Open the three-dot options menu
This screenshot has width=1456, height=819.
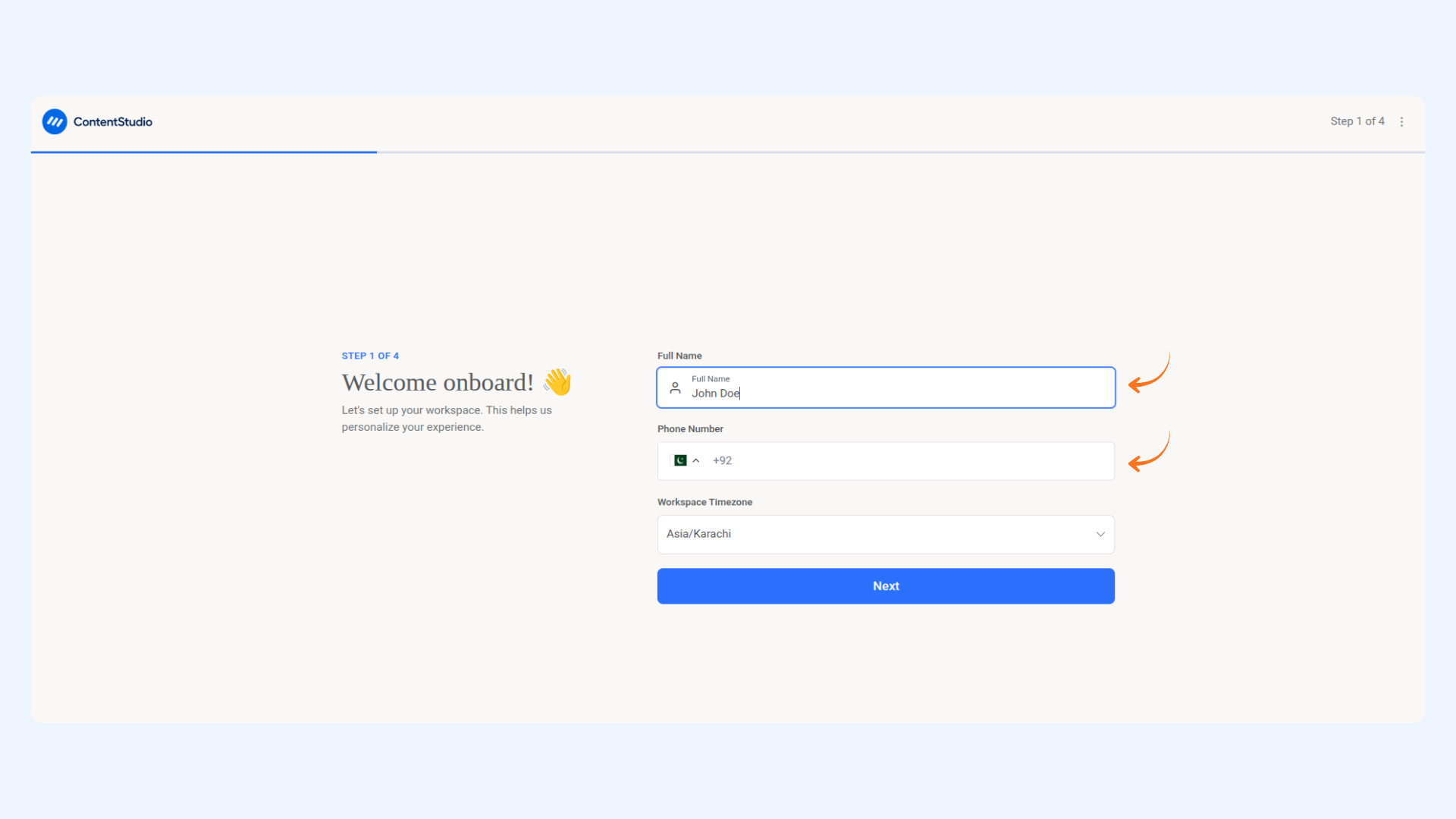coord(1401,121)
